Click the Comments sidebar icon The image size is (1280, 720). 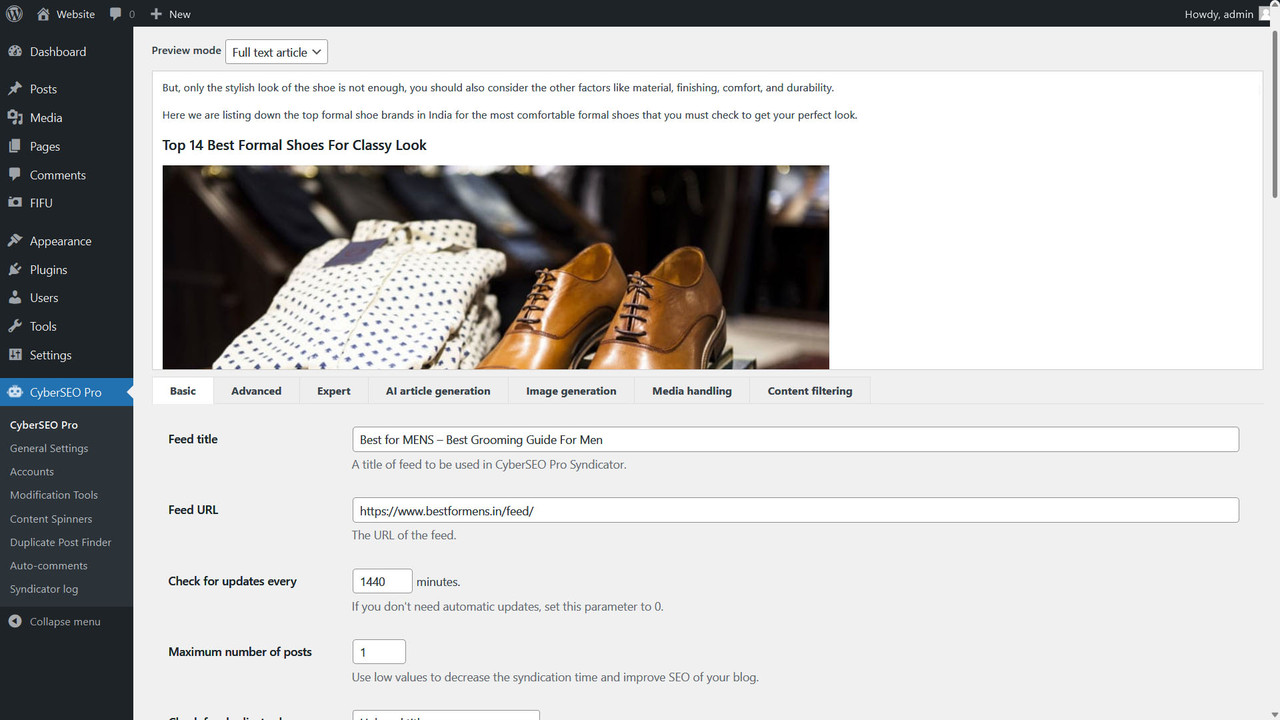[15, 174]
